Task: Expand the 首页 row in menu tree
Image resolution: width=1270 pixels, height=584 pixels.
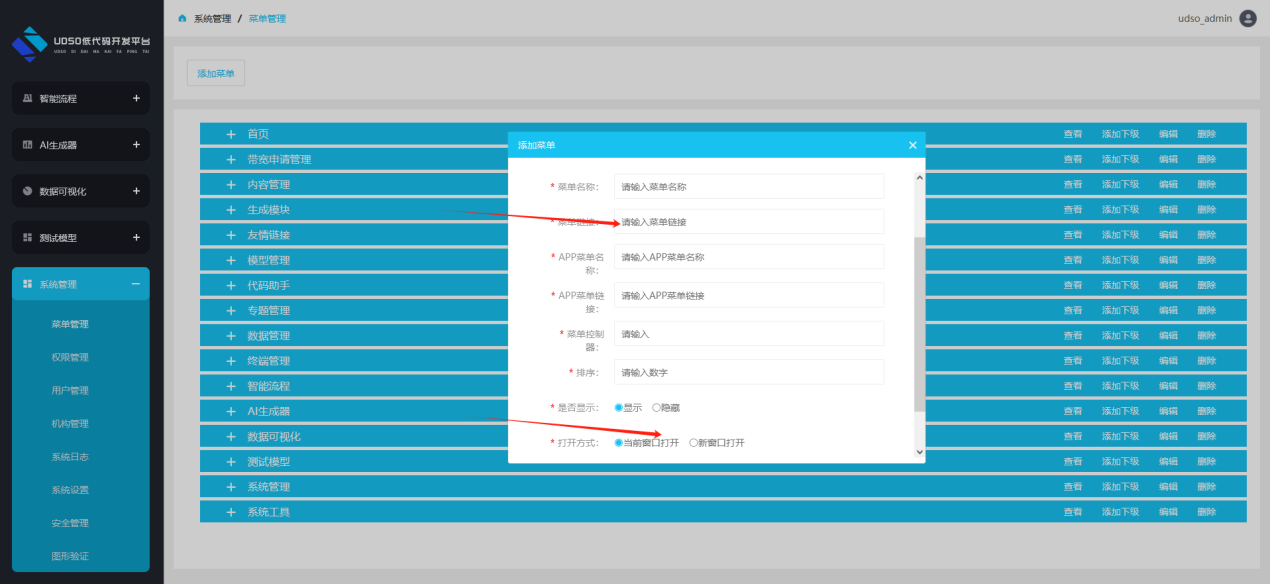Action: point(230,134)
